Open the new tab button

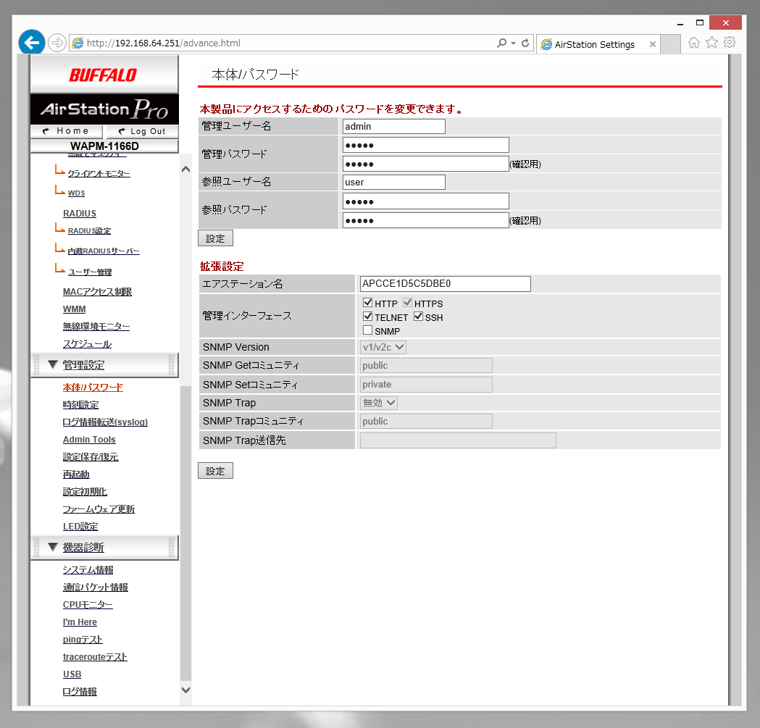(x=670, y=44)
